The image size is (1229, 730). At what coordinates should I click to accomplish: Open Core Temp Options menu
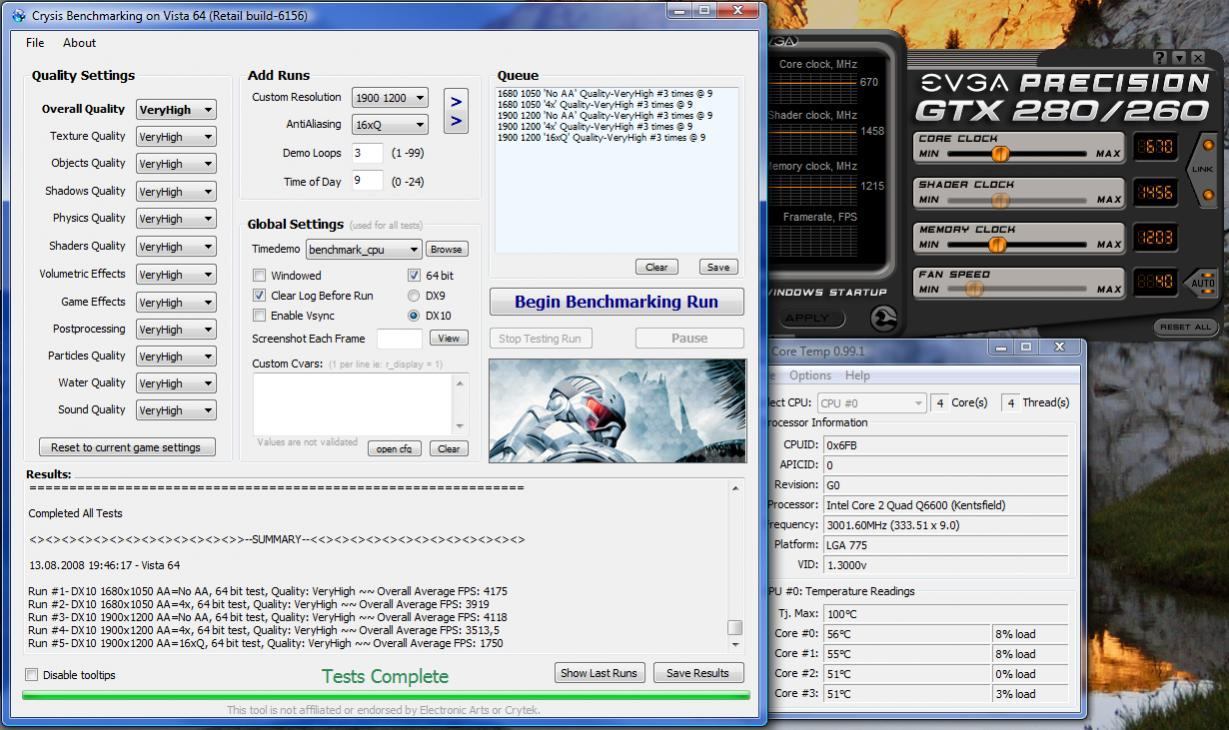click(x=810, y=376)
